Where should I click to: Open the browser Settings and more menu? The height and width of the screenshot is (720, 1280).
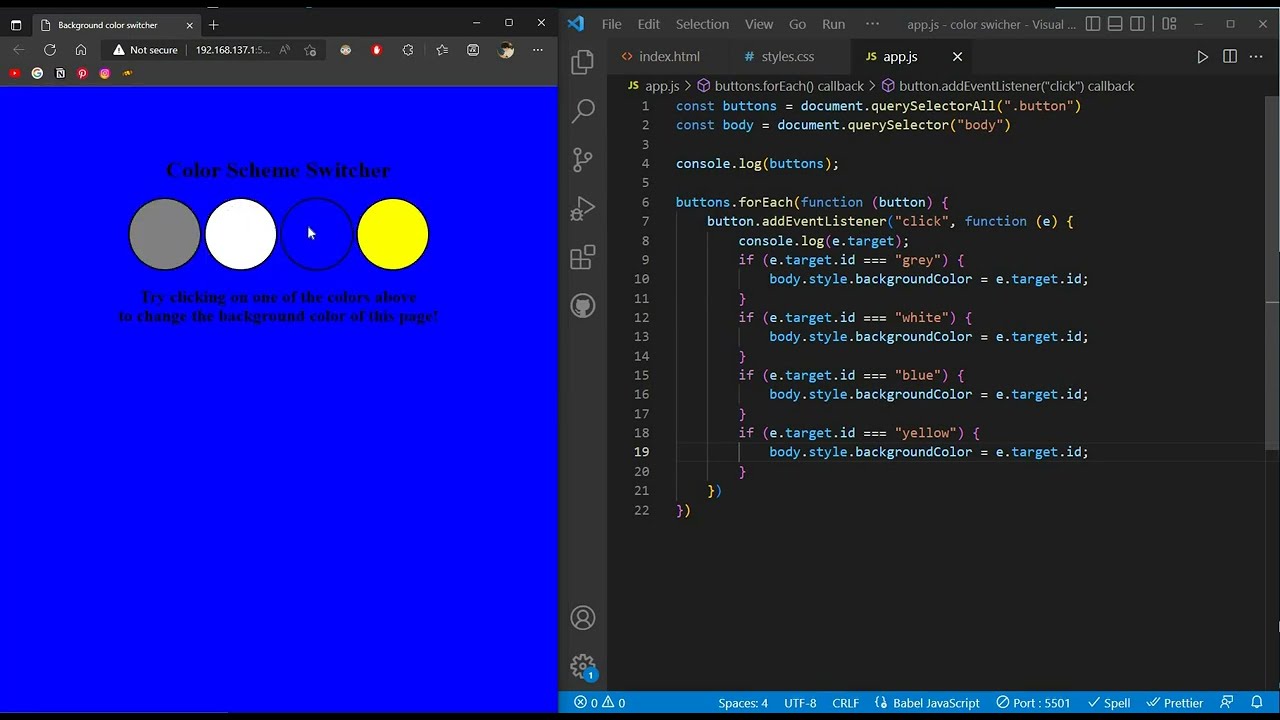point(538,50)
